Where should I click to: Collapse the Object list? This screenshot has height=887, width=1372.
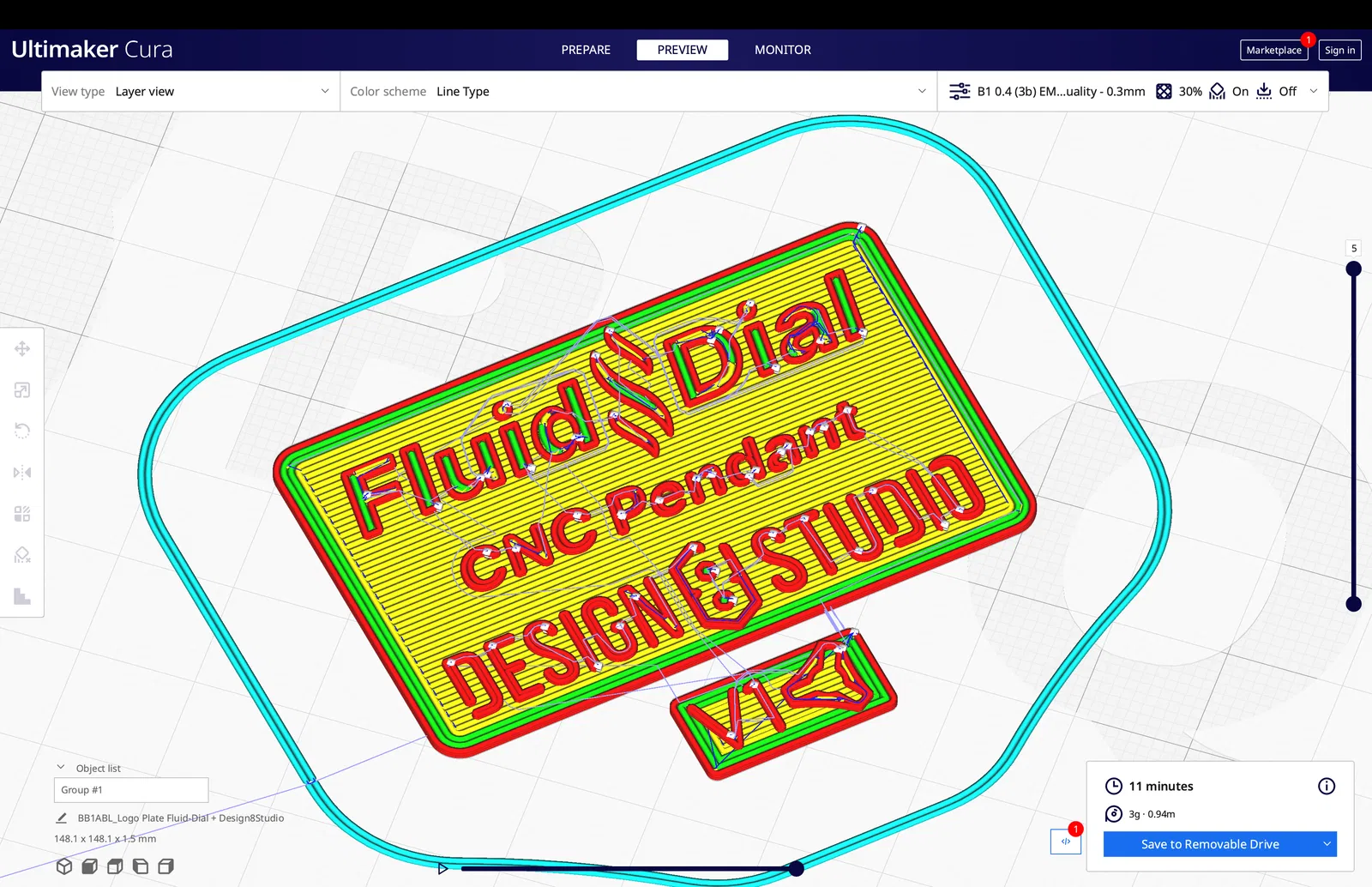61,768
